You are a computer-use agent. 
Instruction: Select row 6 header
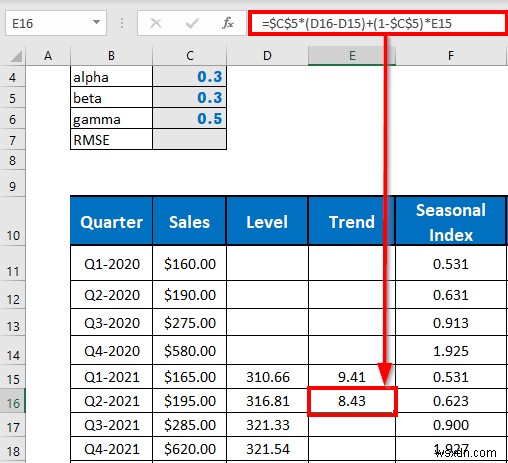[x=12, y=119]
